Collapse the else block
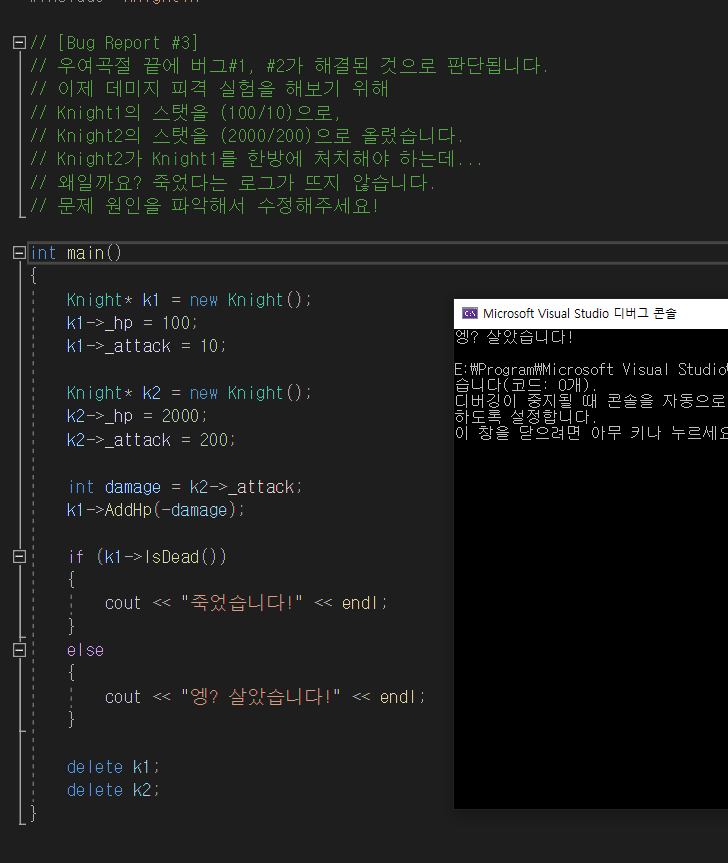The height and width of the screenshot is (863, 728). pos(19,650)
